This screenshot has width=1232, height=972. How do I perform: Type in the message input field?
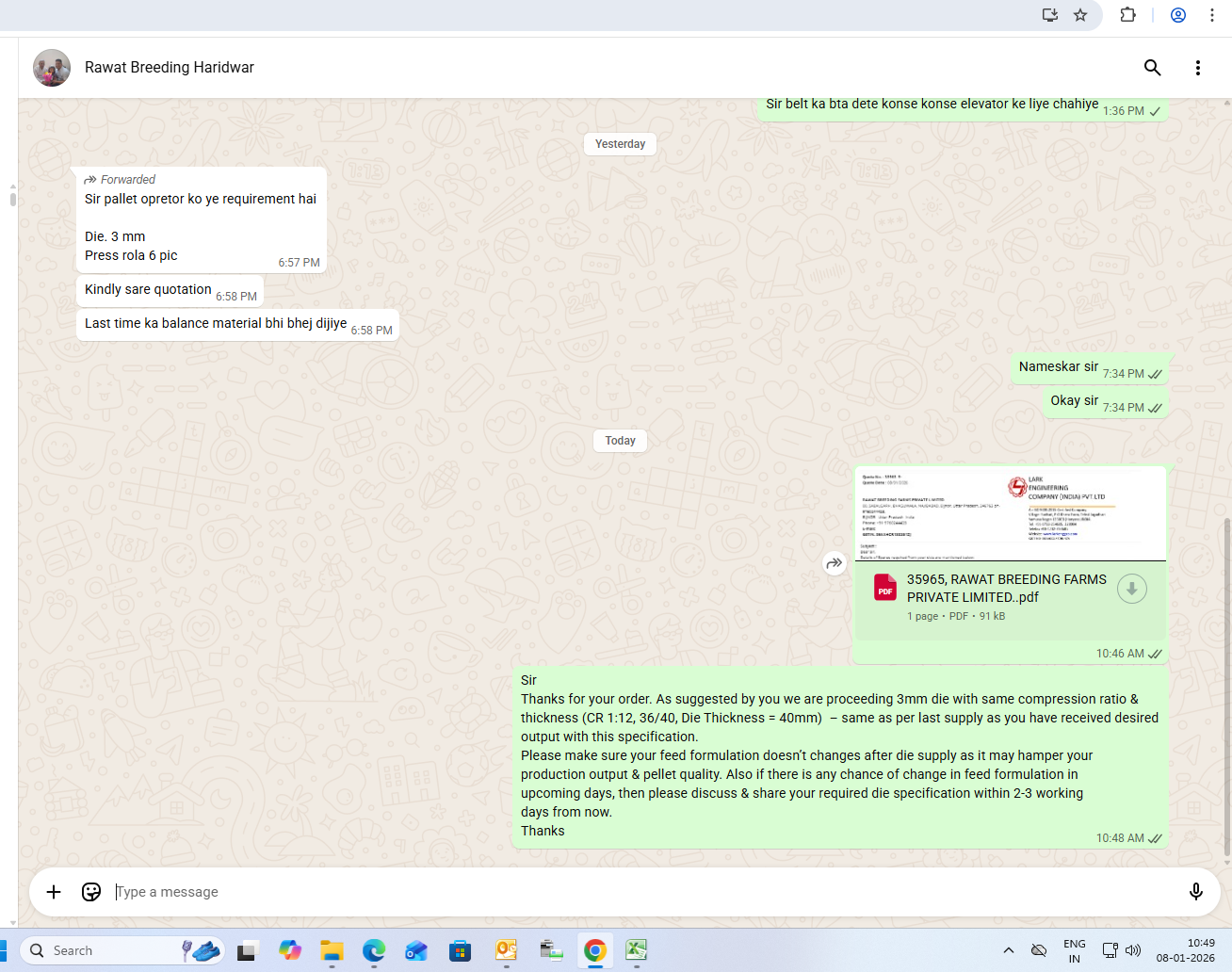click(640, 892)
